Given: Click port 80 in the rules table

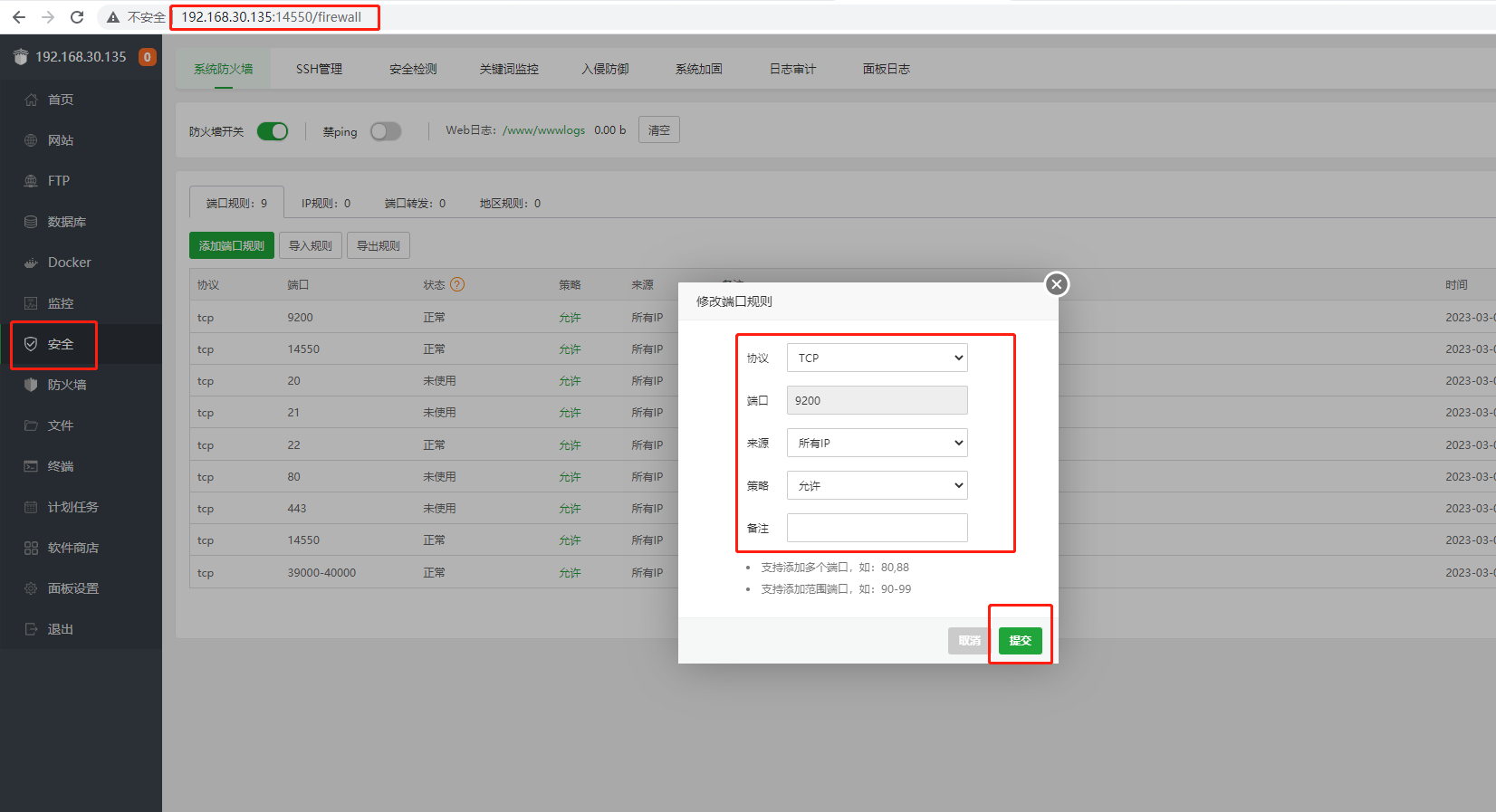Looking at the screenshot, I should point(293,477).
